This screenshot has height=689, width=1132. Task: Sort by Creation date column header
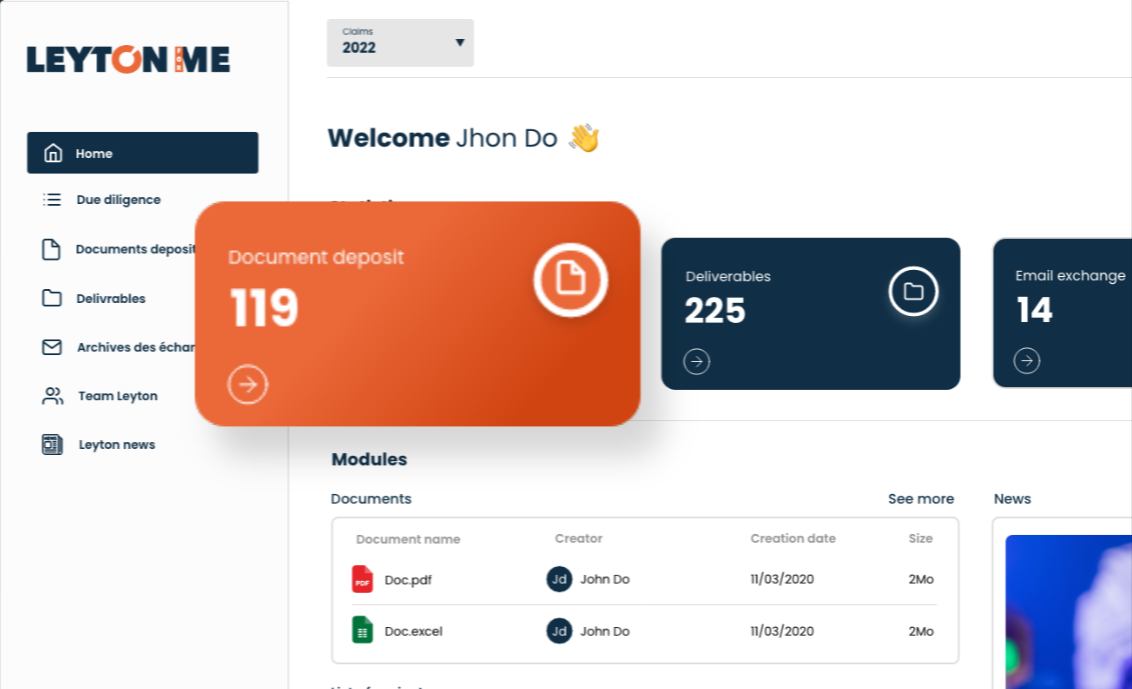792,539
